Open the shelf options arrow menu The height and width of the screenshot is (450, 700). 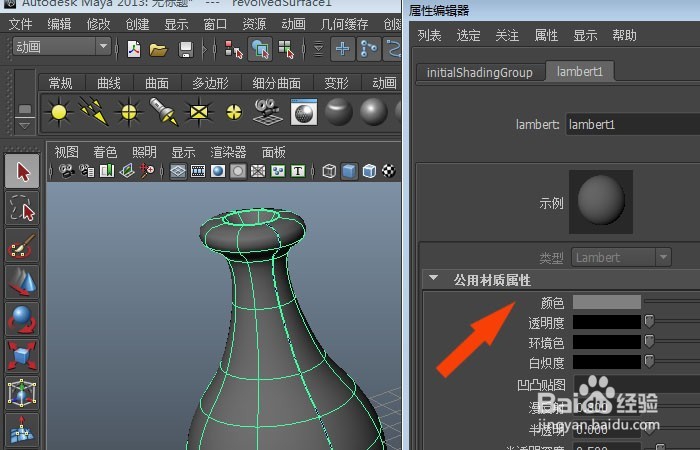[25, 125]
